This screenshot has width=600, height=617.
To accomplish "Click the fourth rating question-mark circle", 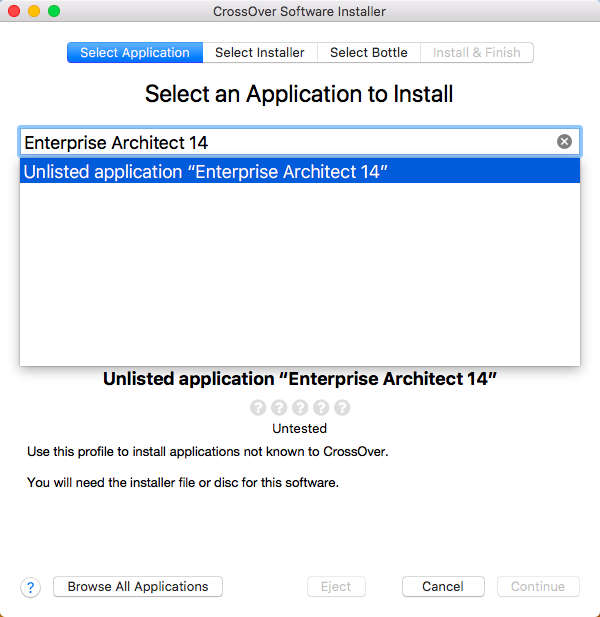I will (x=321, y=408).
